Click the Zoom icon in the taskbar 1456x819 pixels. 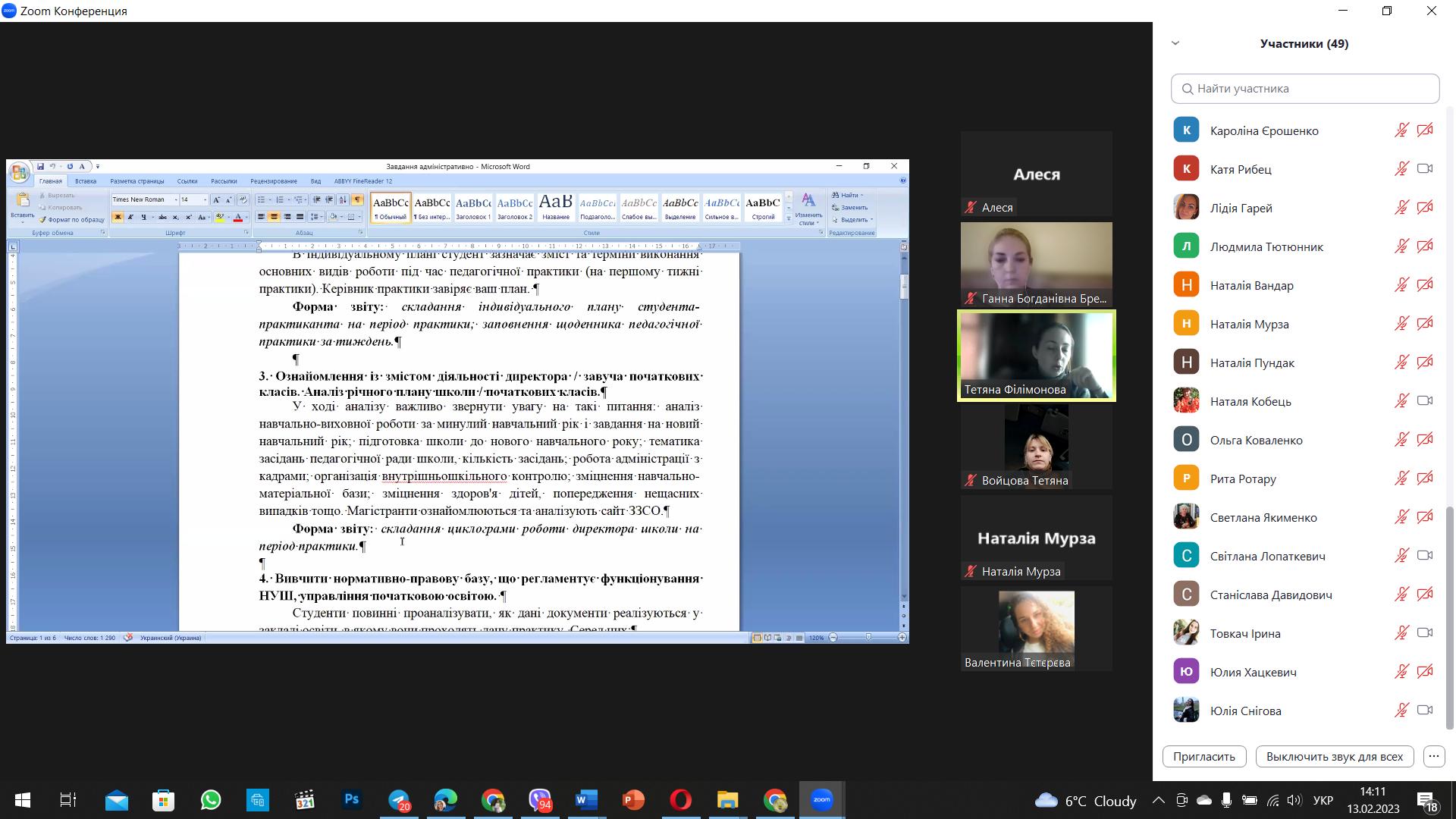point(822,800)
